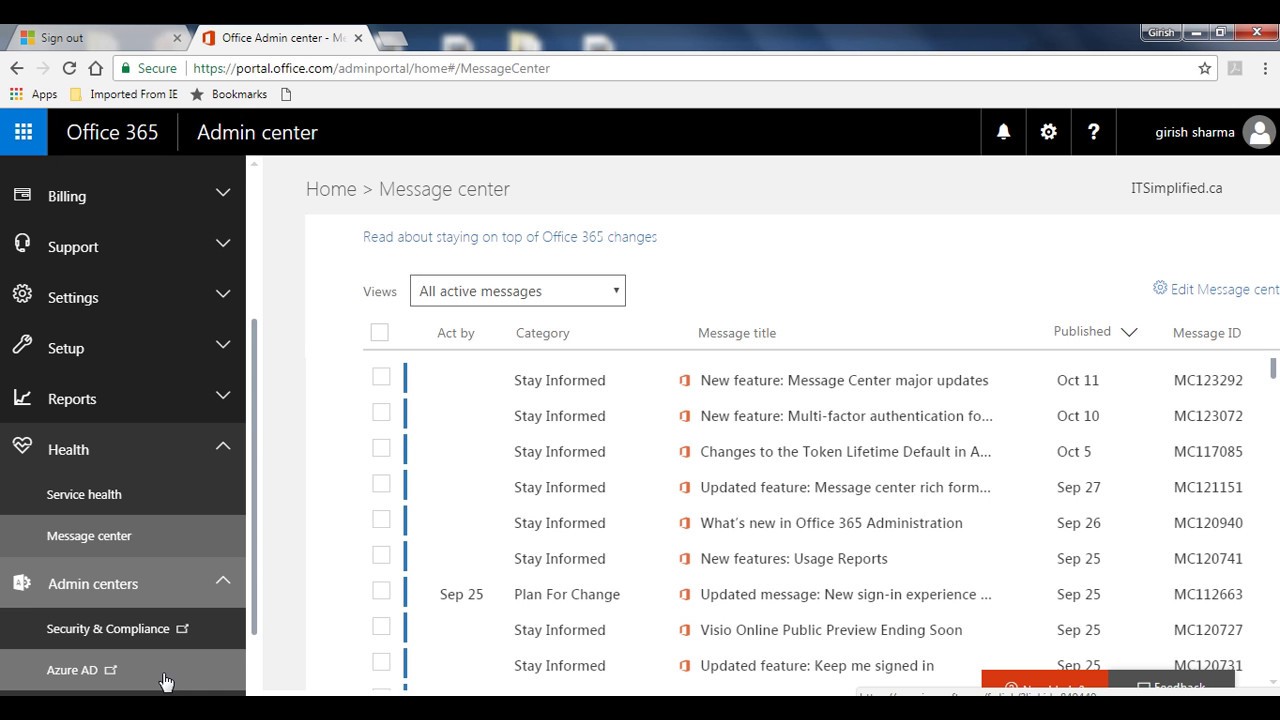The height and width of the screenshot is (720, 1280).
Task: Check the box for MC120727 message
Action: pos(381,626)
